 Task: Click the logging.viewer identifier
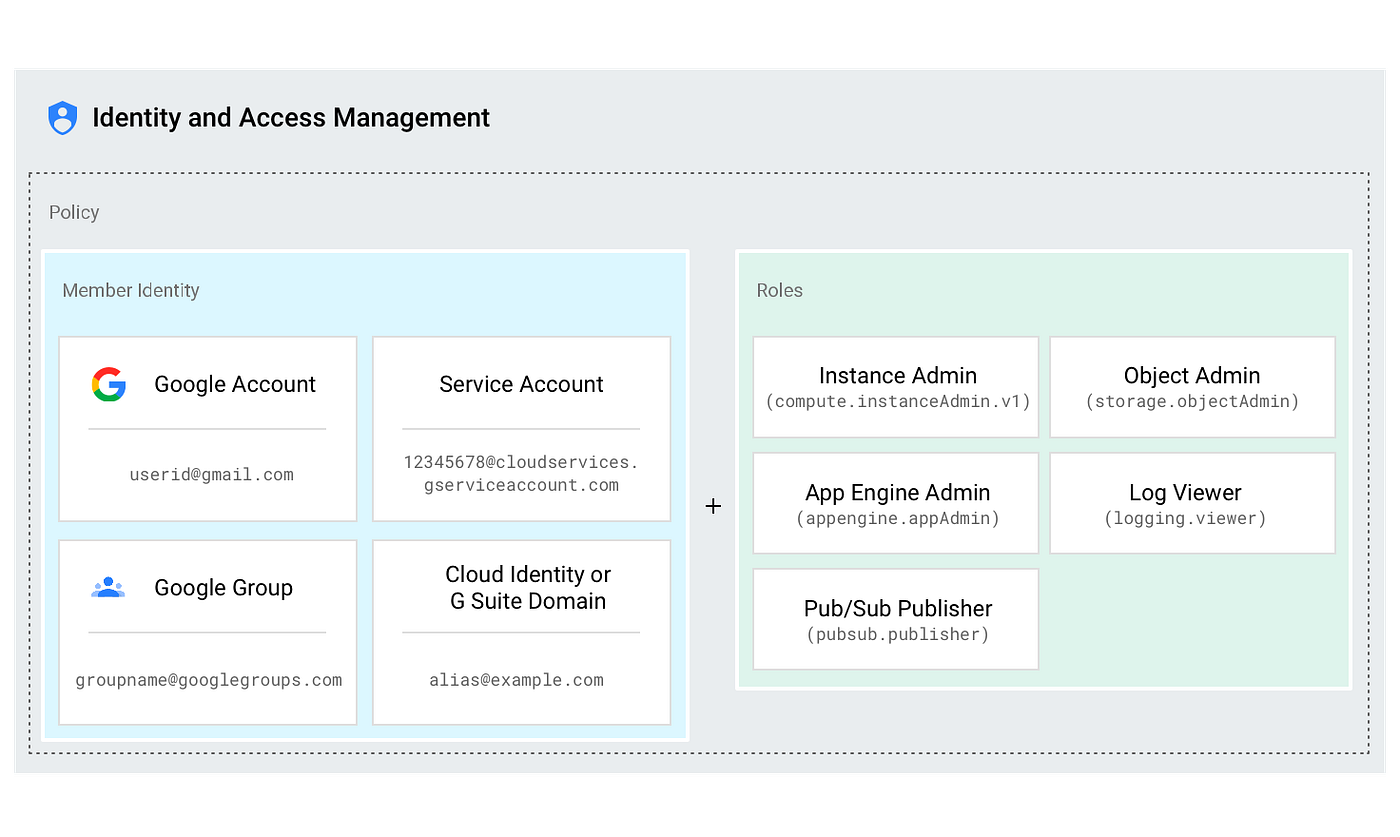tap(1186, 519)
